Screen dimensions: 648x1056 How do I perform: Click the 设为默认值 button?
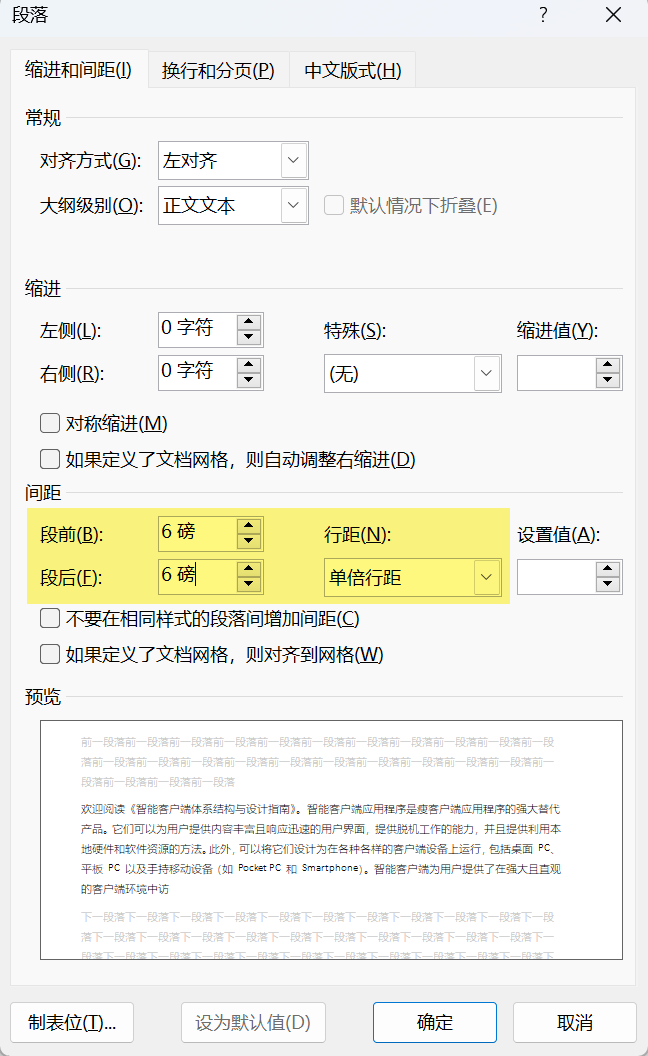253,1022
